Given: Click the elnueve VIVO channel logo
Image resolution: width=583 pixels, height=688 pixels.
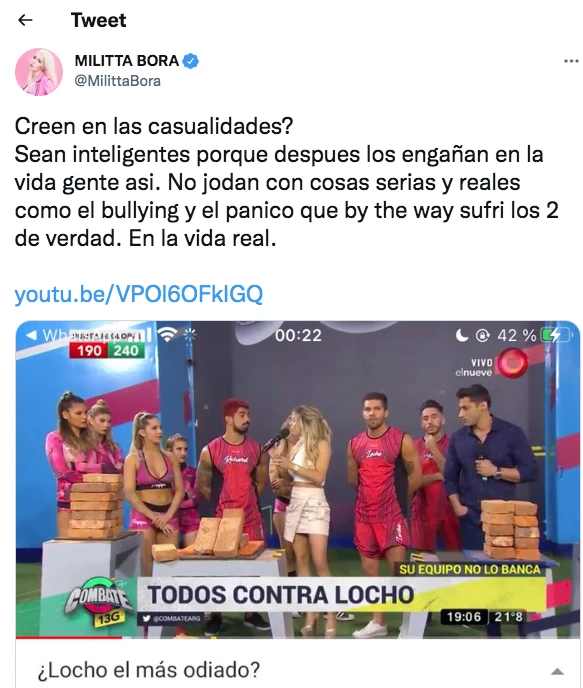Looking at the screenshot, I should point(492,364).
